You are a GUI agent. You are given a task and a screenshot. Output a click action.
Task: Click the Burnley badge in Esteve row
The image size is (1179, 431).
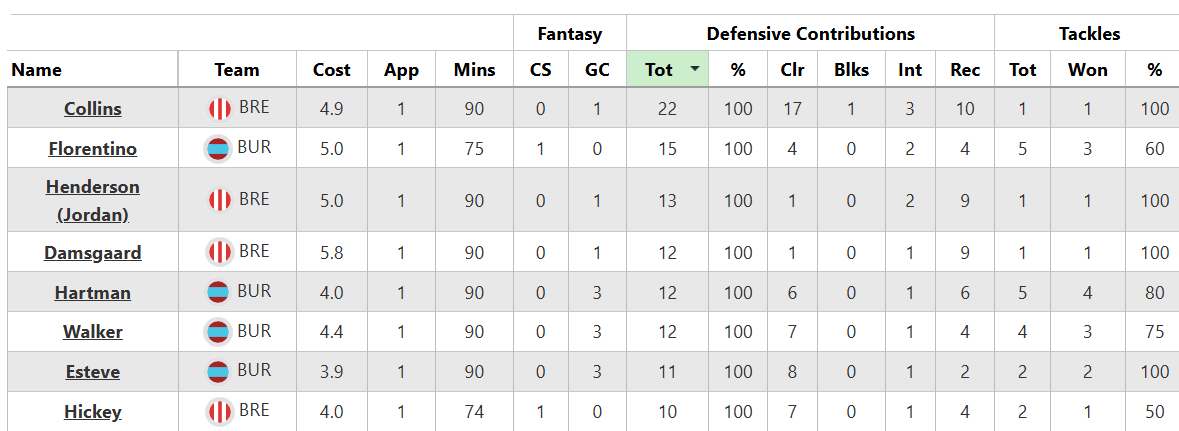click(x=217, y=371)
